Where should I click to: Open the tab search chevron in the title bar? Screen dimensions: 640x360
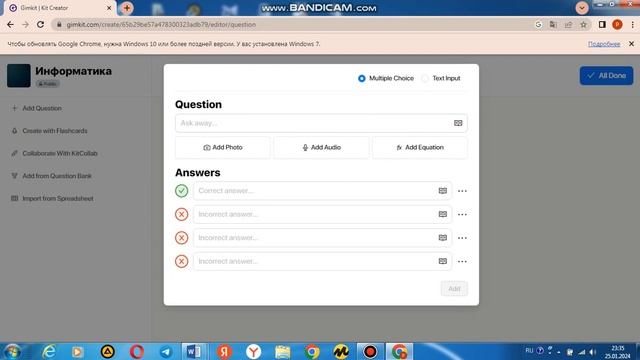point(582,8)
